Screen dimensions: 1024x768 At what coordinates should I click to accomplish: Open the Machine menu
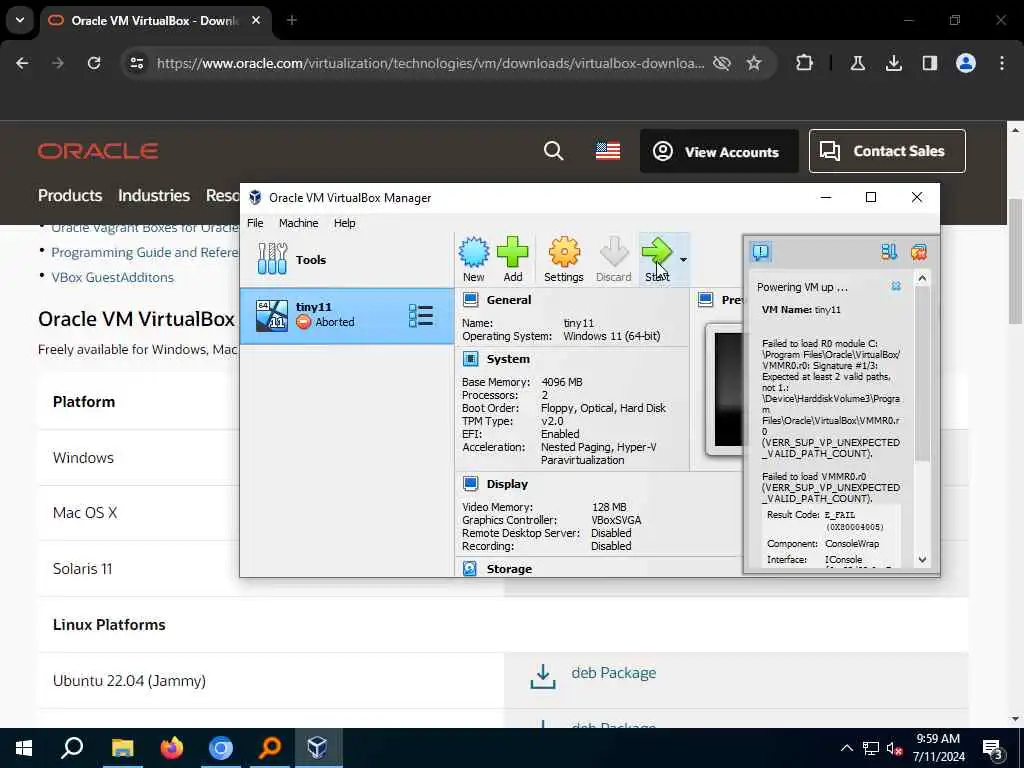(x=298, y=223)
